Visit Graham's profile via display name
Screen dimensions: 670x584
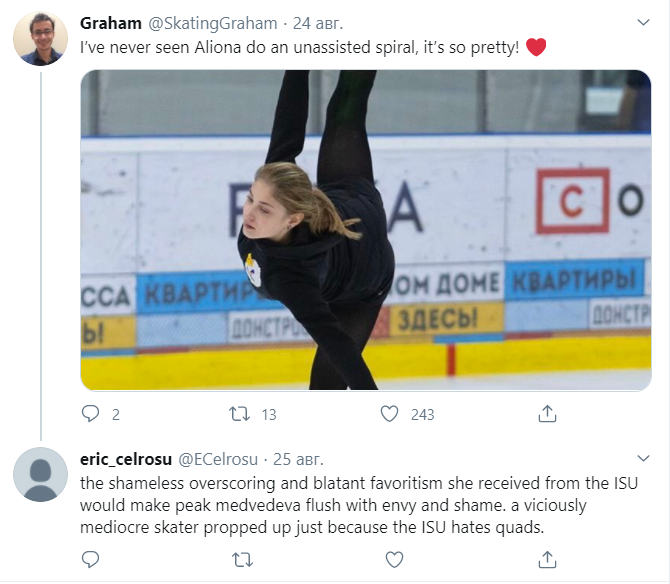coord(111,22)
